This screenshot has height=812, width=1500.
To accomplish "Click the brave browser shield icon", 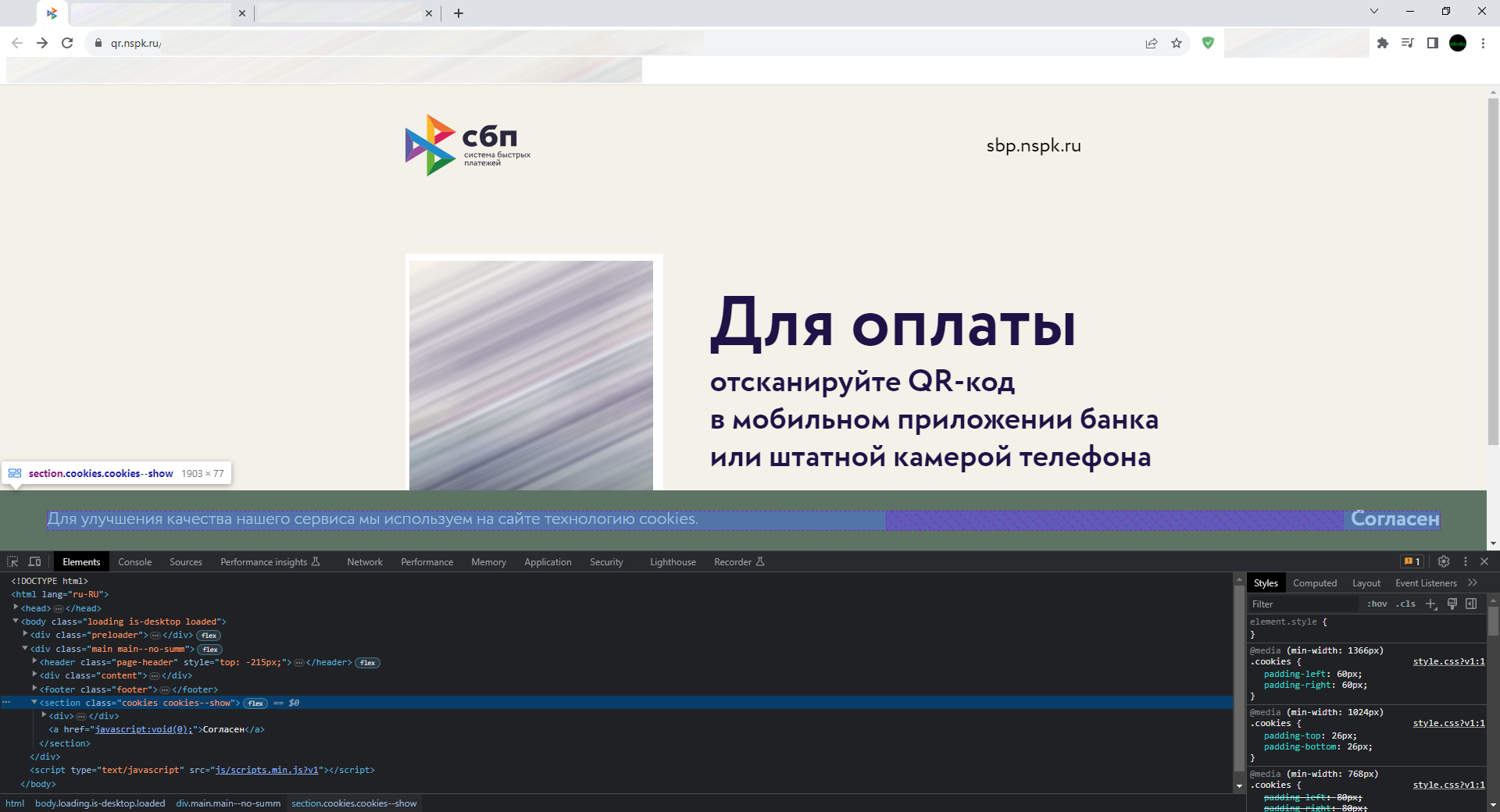I will tap(1208, 43).
